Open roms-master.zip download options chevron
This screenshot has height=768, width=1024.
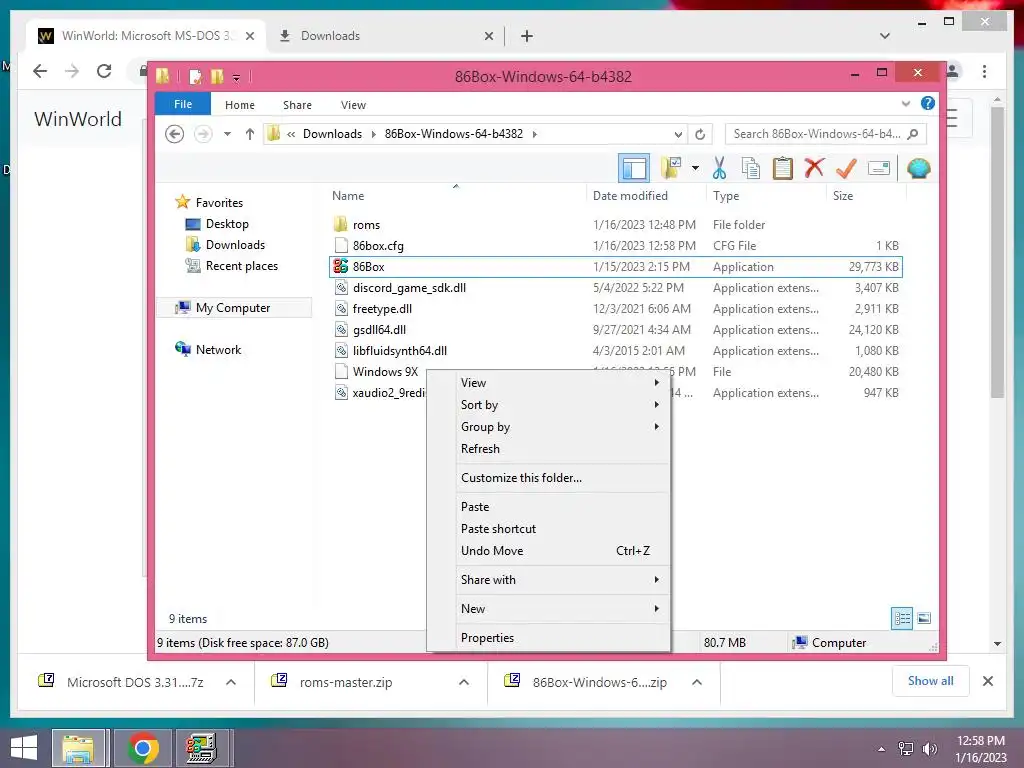pos(464,682)
